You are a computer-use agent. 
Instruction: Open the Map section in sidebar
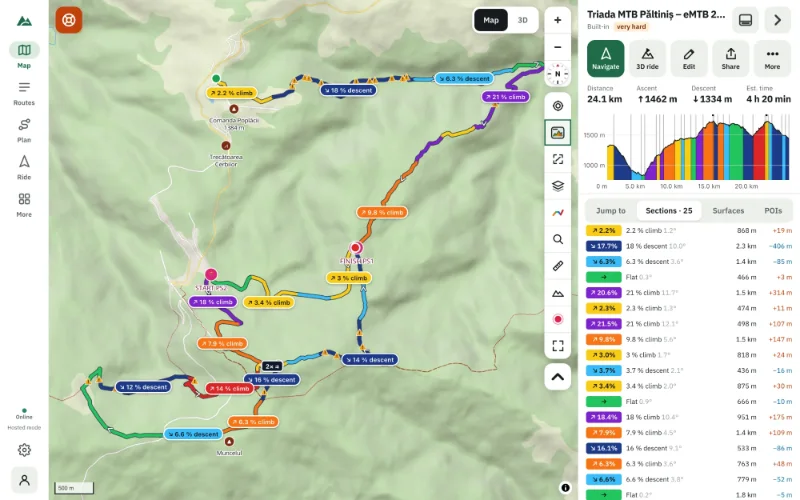pyautogui.click(x=24, y=55)
